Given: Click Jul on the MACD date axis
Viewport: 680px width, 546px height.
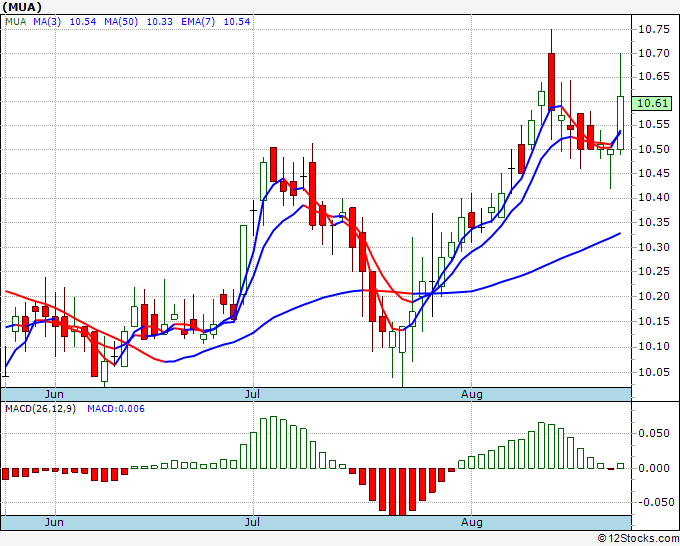Looking at the screenshot, I should (x=252, y=522).
